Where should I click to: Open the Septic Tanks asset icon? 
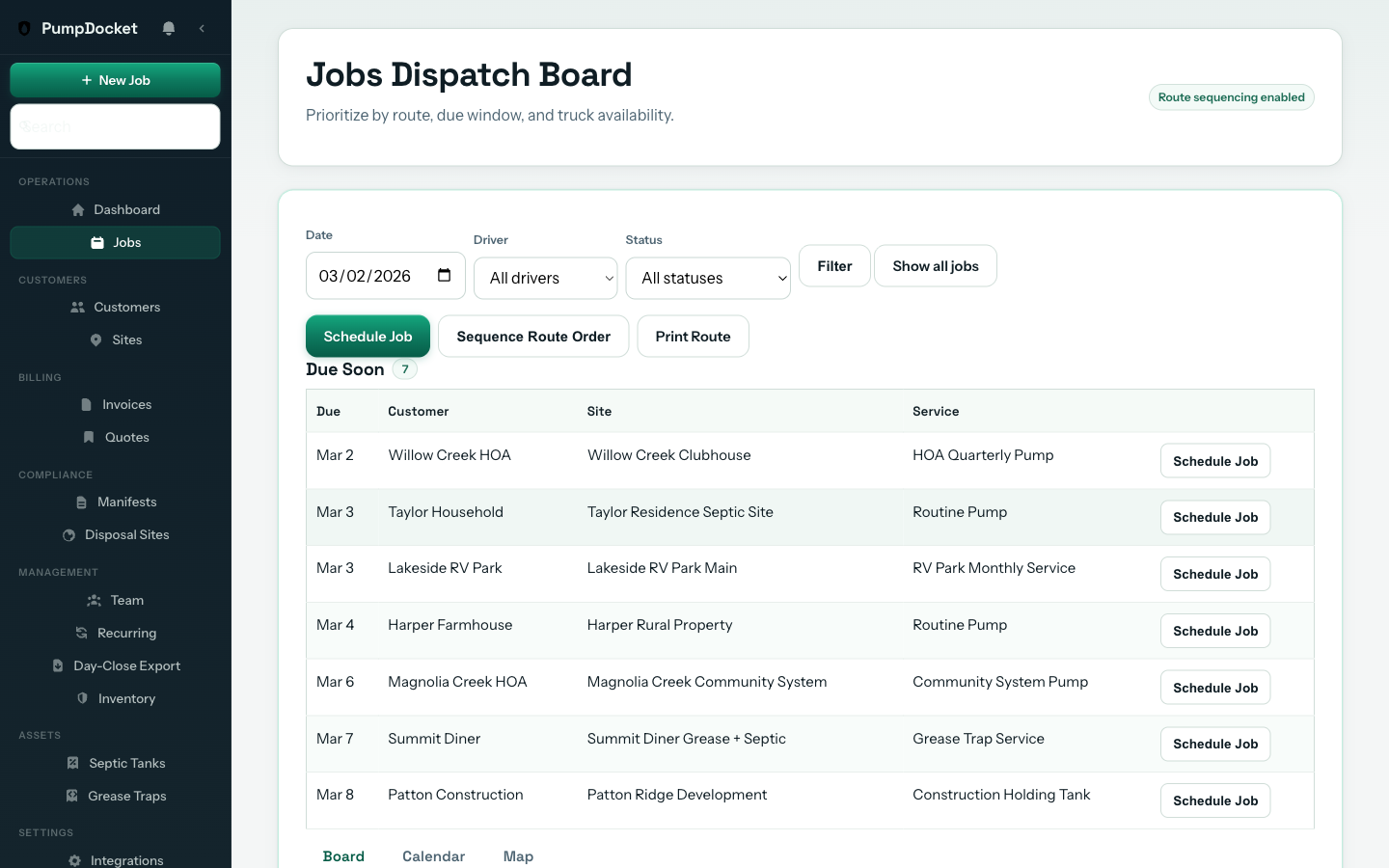tap(71, 763)
